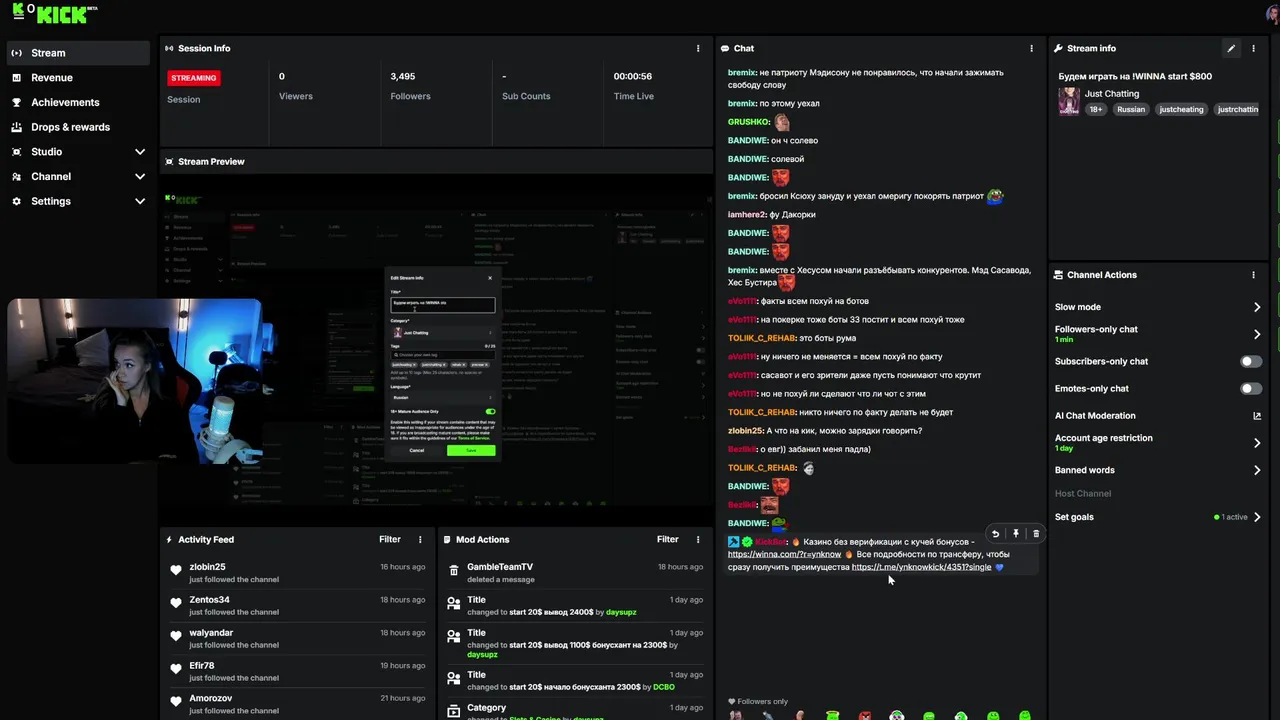
Task: Click daysupz in the 2400$ title change
Action: 619,612
